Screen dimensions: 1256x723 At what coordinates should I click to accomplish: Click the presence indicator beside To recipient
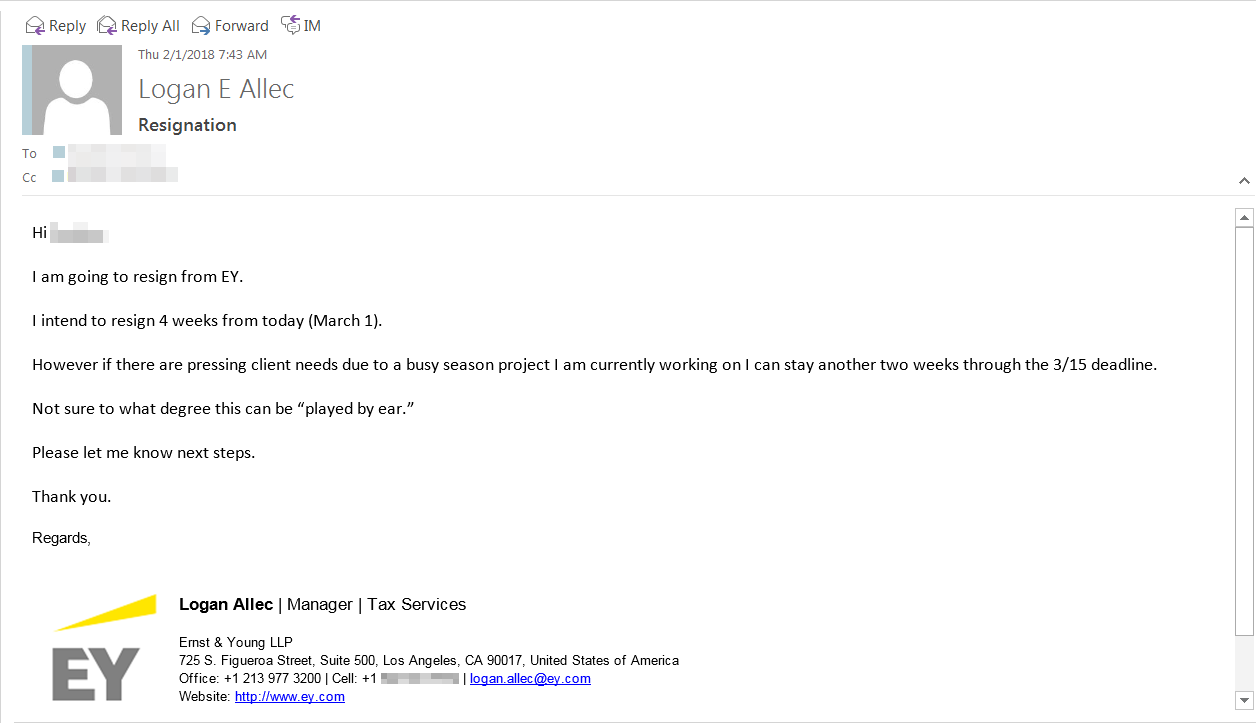[x=59, y=152]
